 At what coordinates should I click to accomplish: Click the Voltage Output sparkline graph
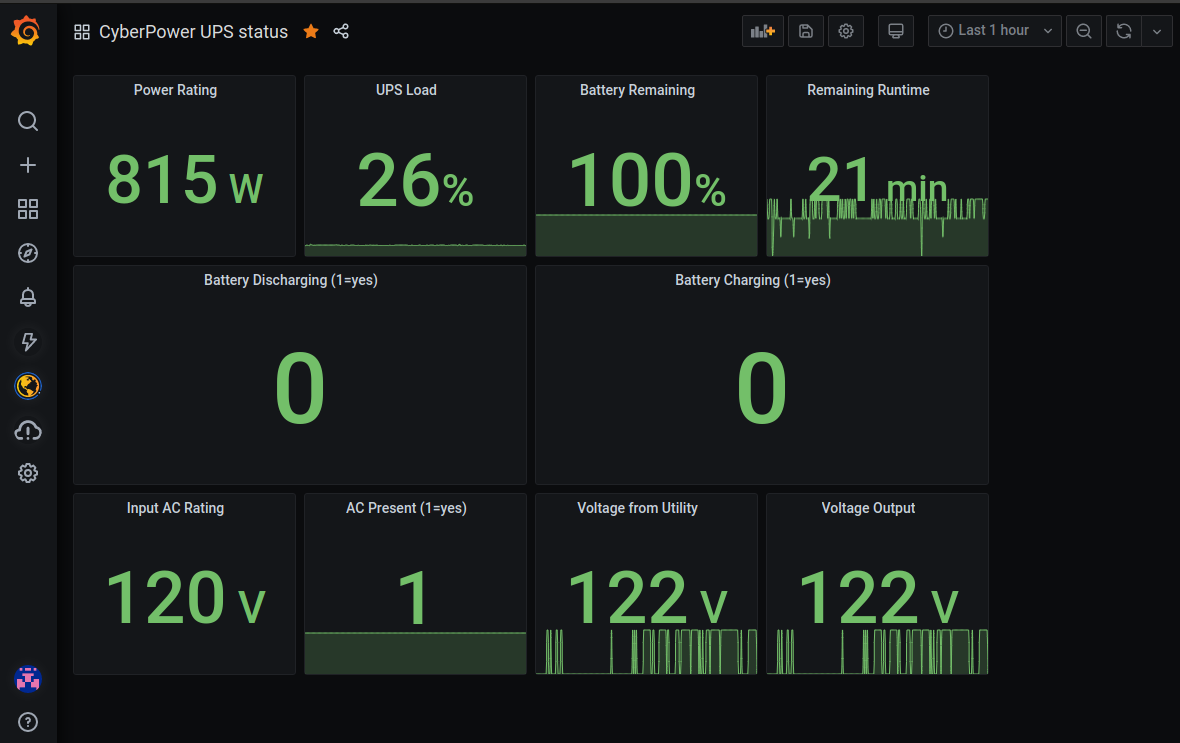coord(877,651)
